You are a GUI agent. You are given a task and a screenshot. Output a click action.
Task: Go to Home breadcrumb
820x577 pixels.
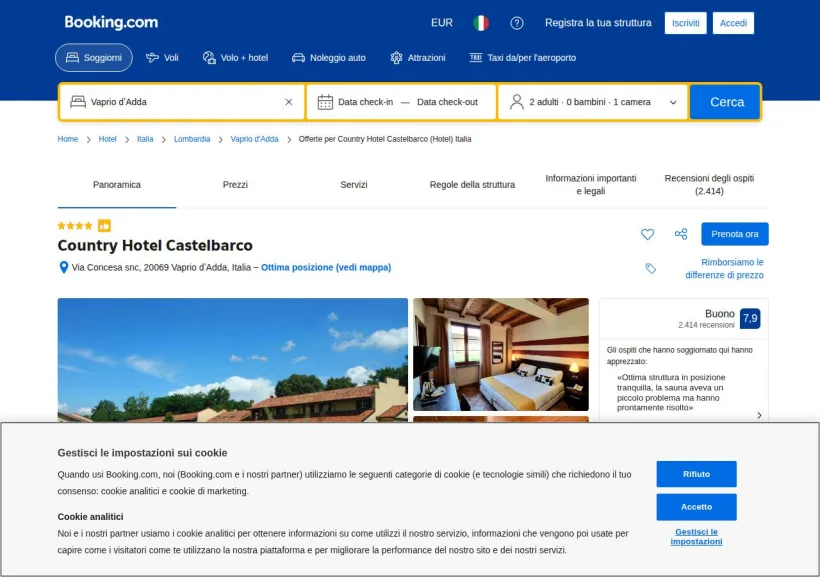pyautogui.click(x=67, y=139)
